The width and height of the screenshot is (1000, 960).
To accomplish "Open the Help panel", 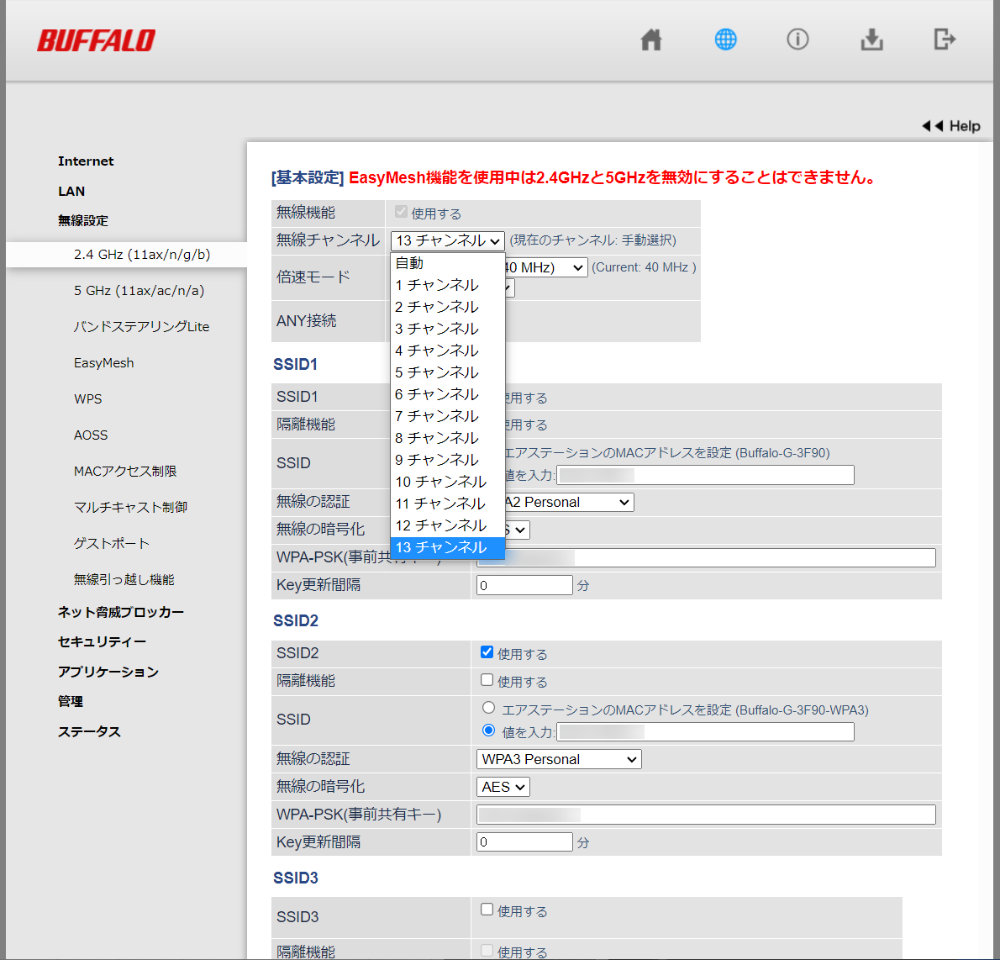I will tap(951, 126).
